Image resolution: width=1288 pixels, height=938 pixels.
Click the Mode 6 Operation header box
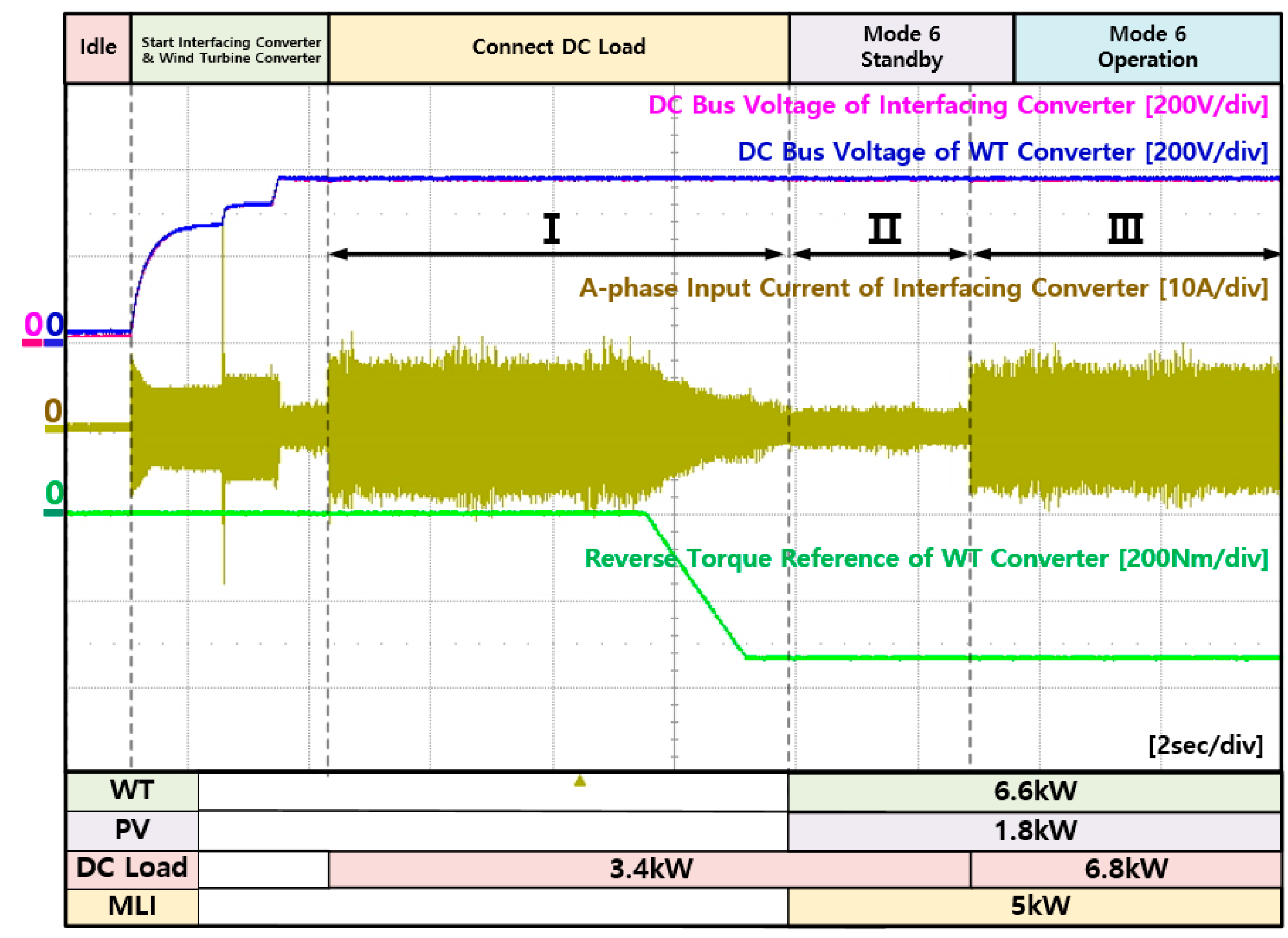point(1147,48)
